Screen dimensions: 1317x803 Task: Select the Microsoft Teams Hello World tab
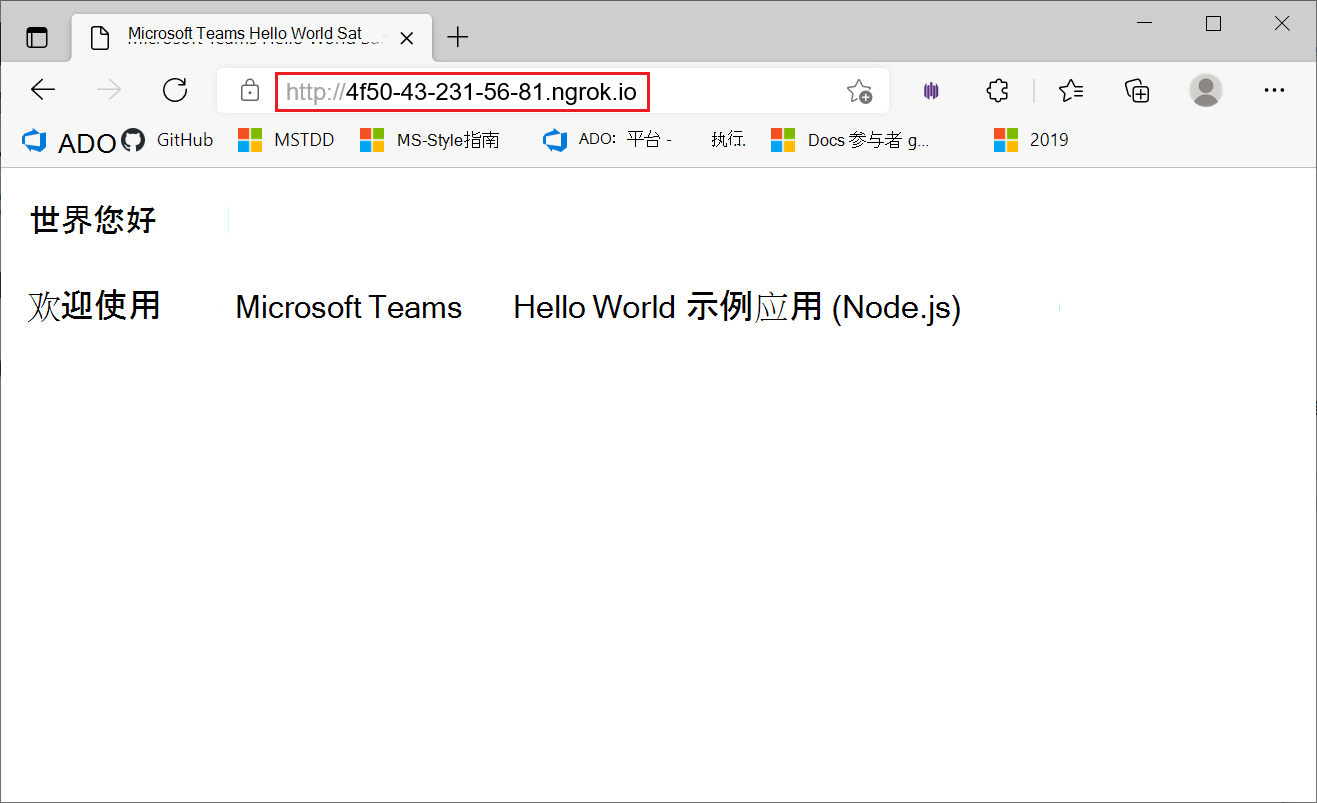click(x=252, y=37)
